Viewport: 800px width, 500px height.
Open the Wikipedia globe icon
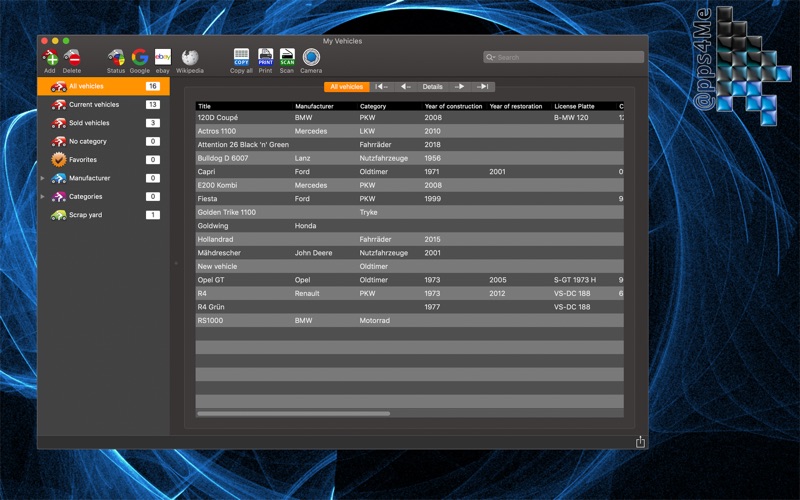point(190,57)
